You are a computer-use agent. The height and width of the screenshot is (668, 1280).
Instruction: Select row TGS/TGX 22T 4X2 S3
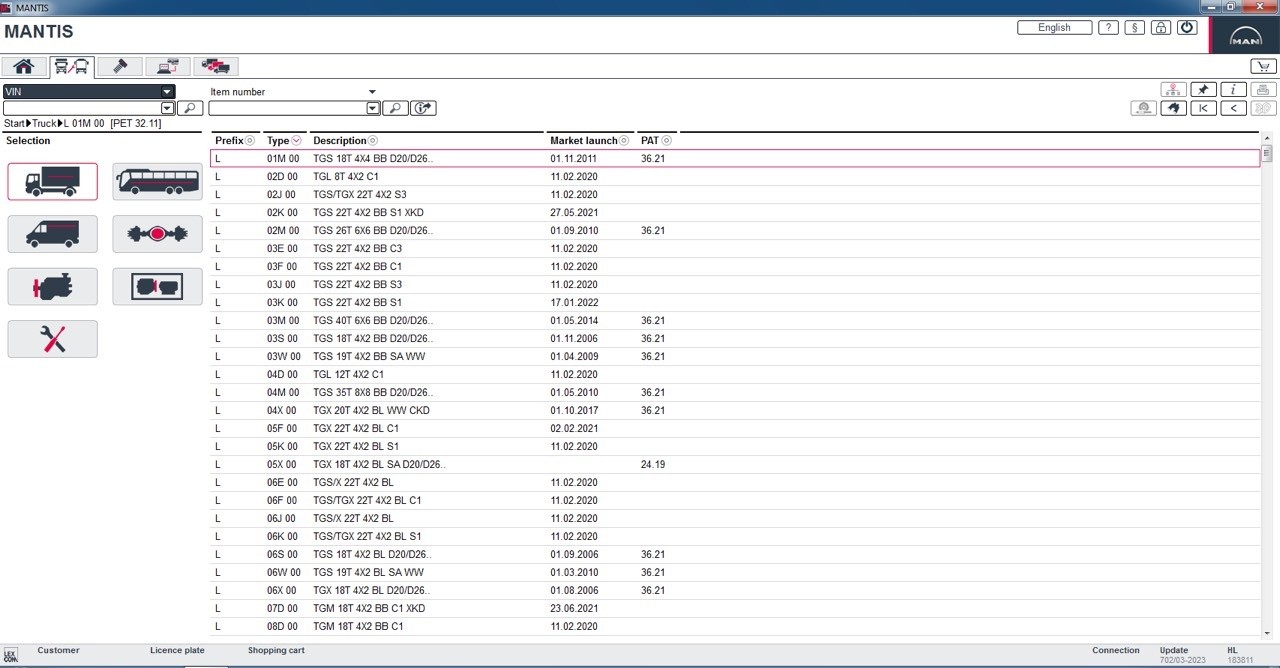(x=735, y=194)
